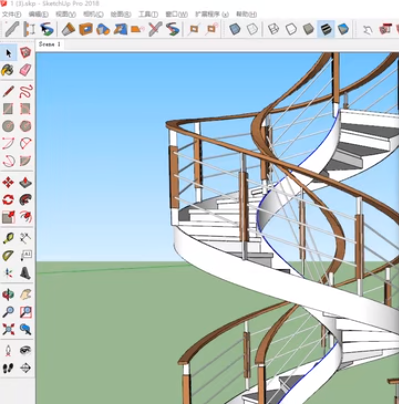Click the Select arrow tool button
The width and height of the screenshot is (399, 404).
[8, 53]
